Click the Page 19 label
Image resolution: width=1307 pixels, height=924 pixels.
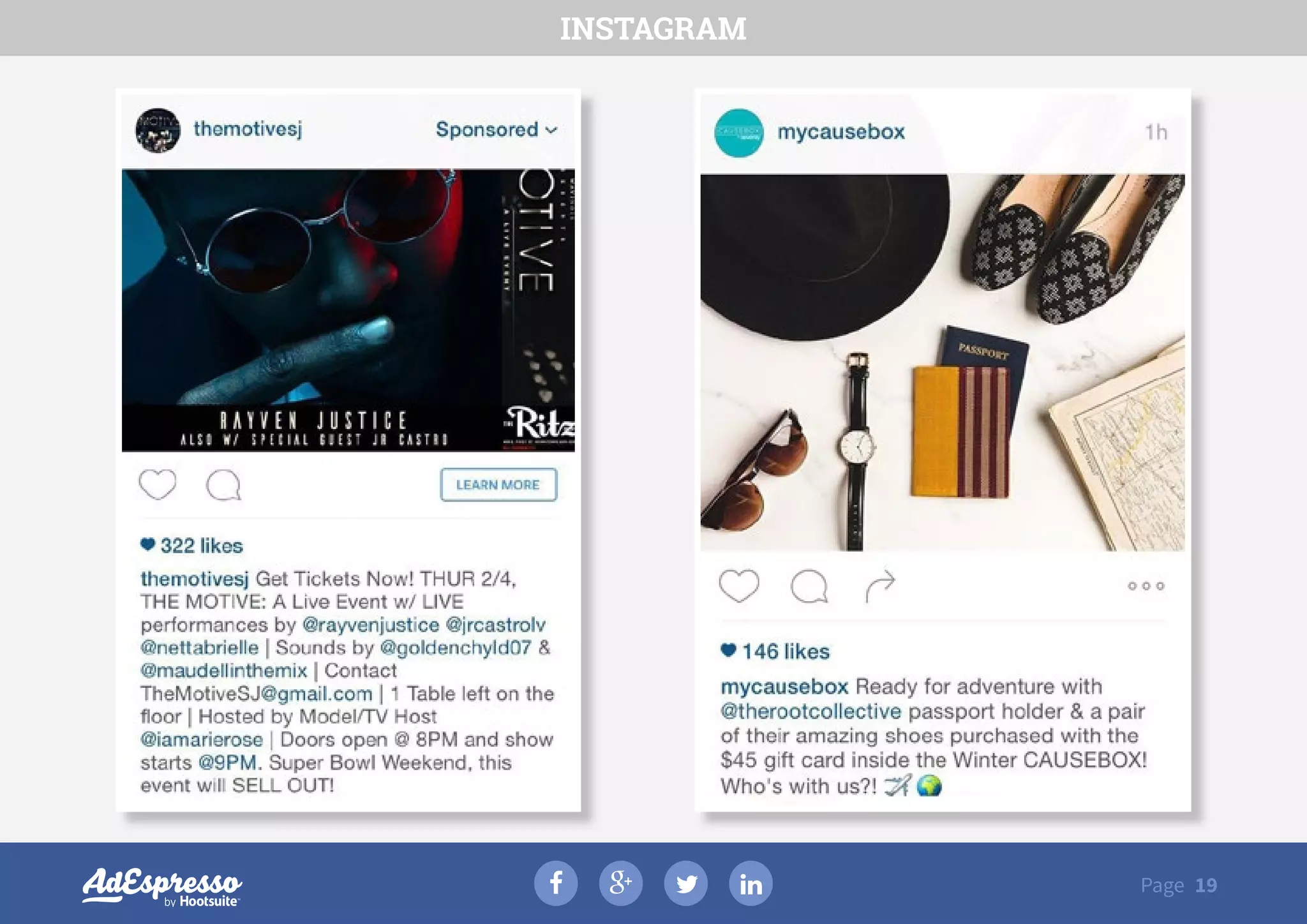pos(1179,885)
